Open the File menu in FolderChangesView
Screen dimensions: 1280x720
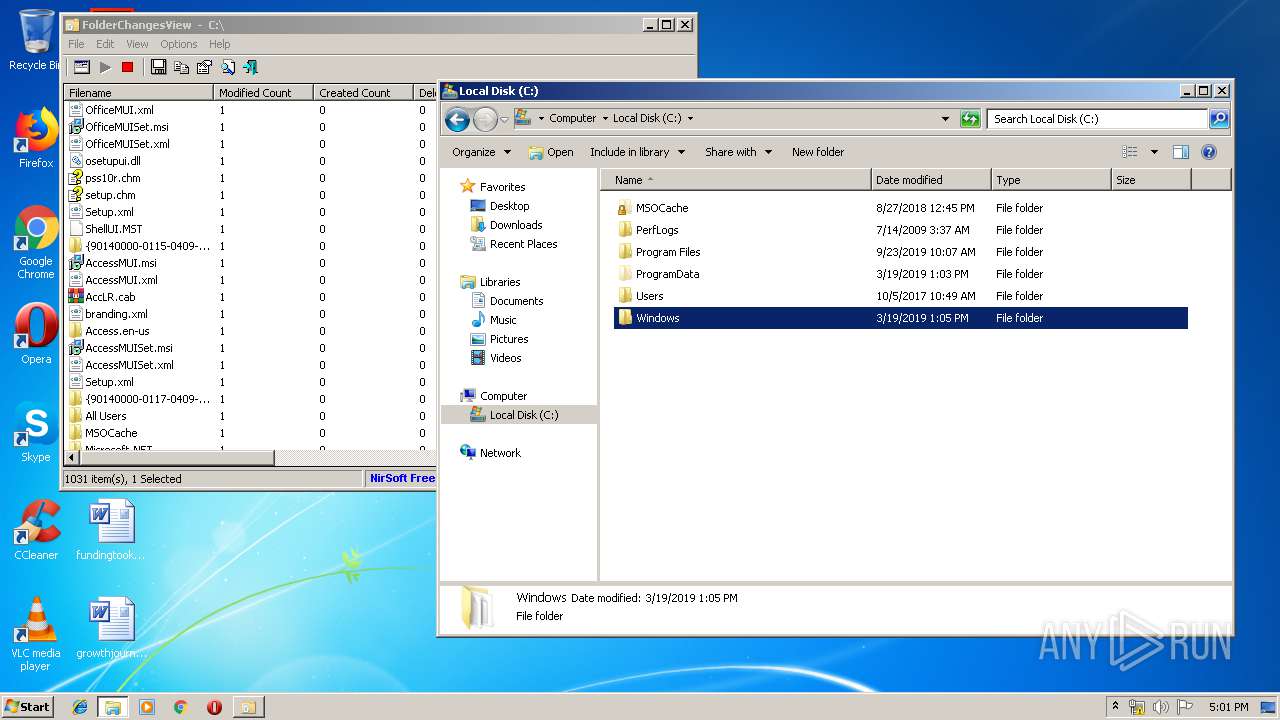(76, 44)
